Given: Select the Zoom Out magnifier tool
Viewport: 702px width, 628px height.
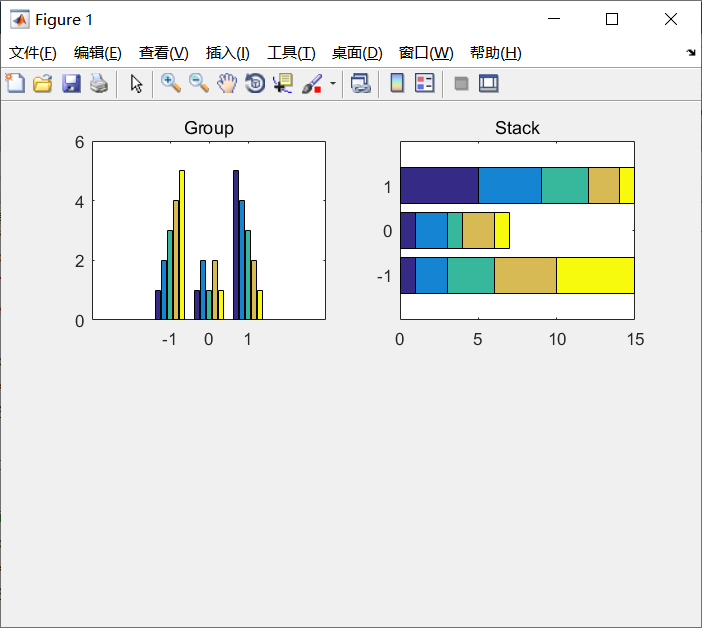Looking at the screenshot, I should (x=199, y=84).
